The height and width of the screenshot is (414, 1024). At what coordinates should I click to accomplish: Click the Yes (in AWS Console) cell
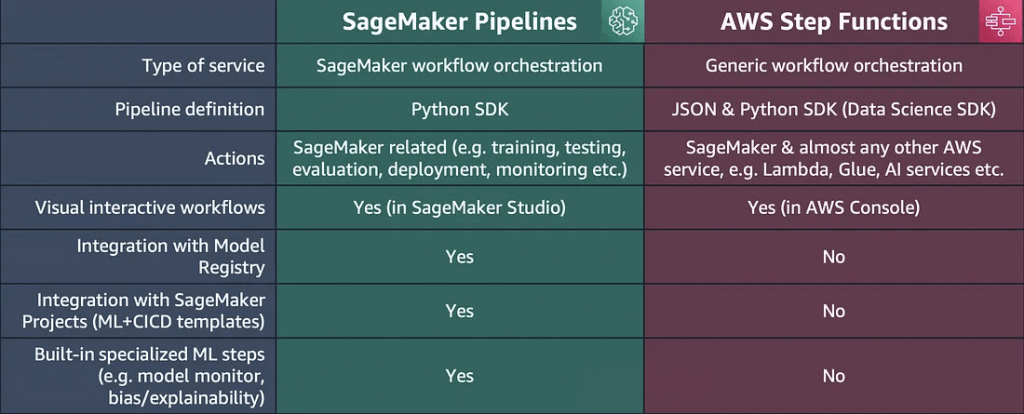point(834,208)
